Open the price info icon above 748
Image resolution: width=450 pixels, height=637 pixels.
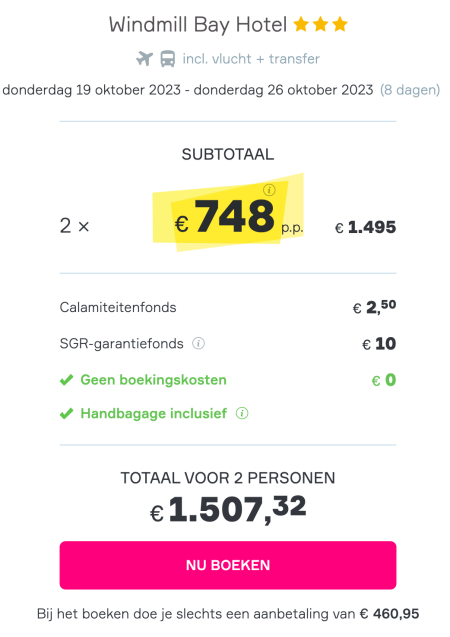[x=269, y=190]
